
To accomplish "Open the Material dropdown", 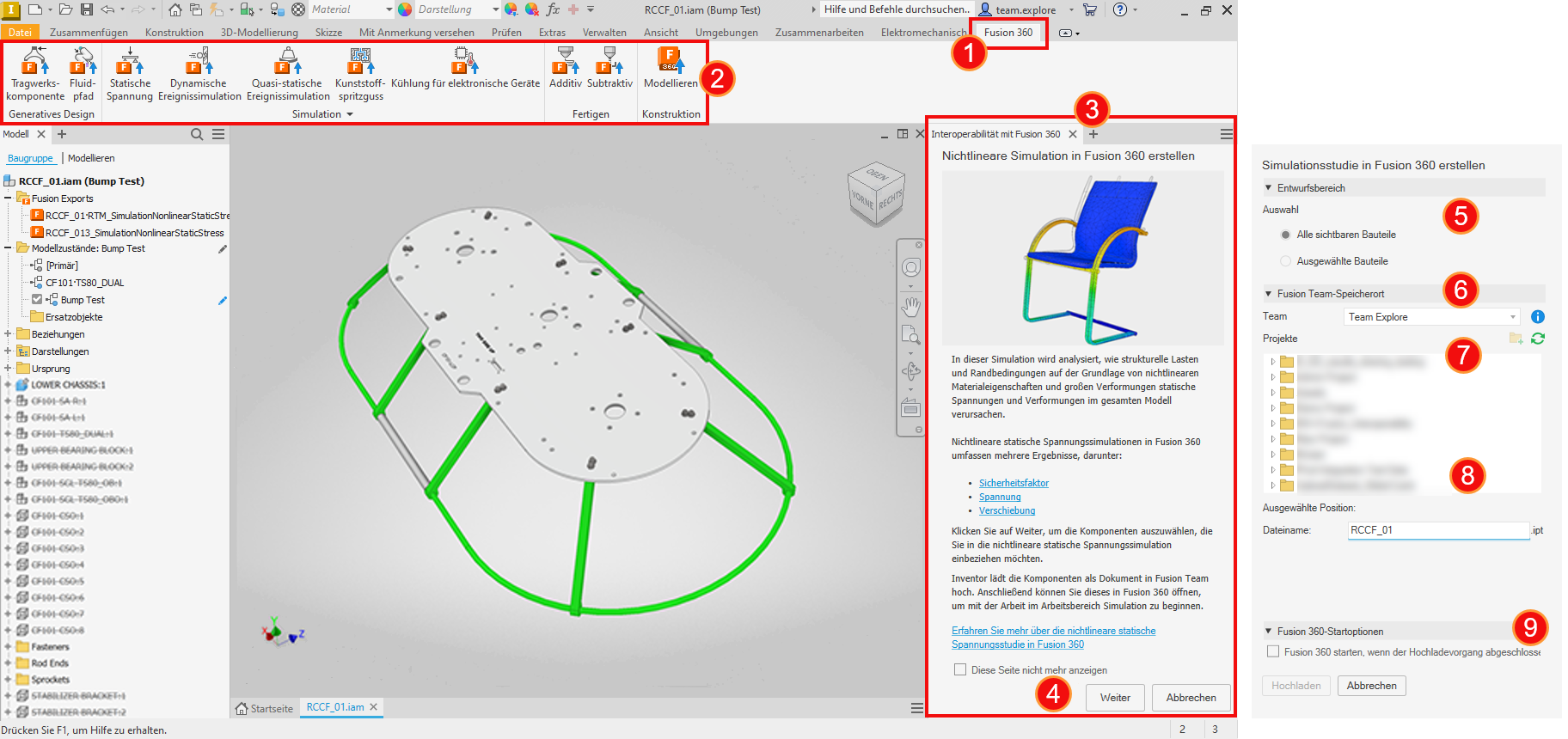I will pyautogui.click(x=352, y=9).
